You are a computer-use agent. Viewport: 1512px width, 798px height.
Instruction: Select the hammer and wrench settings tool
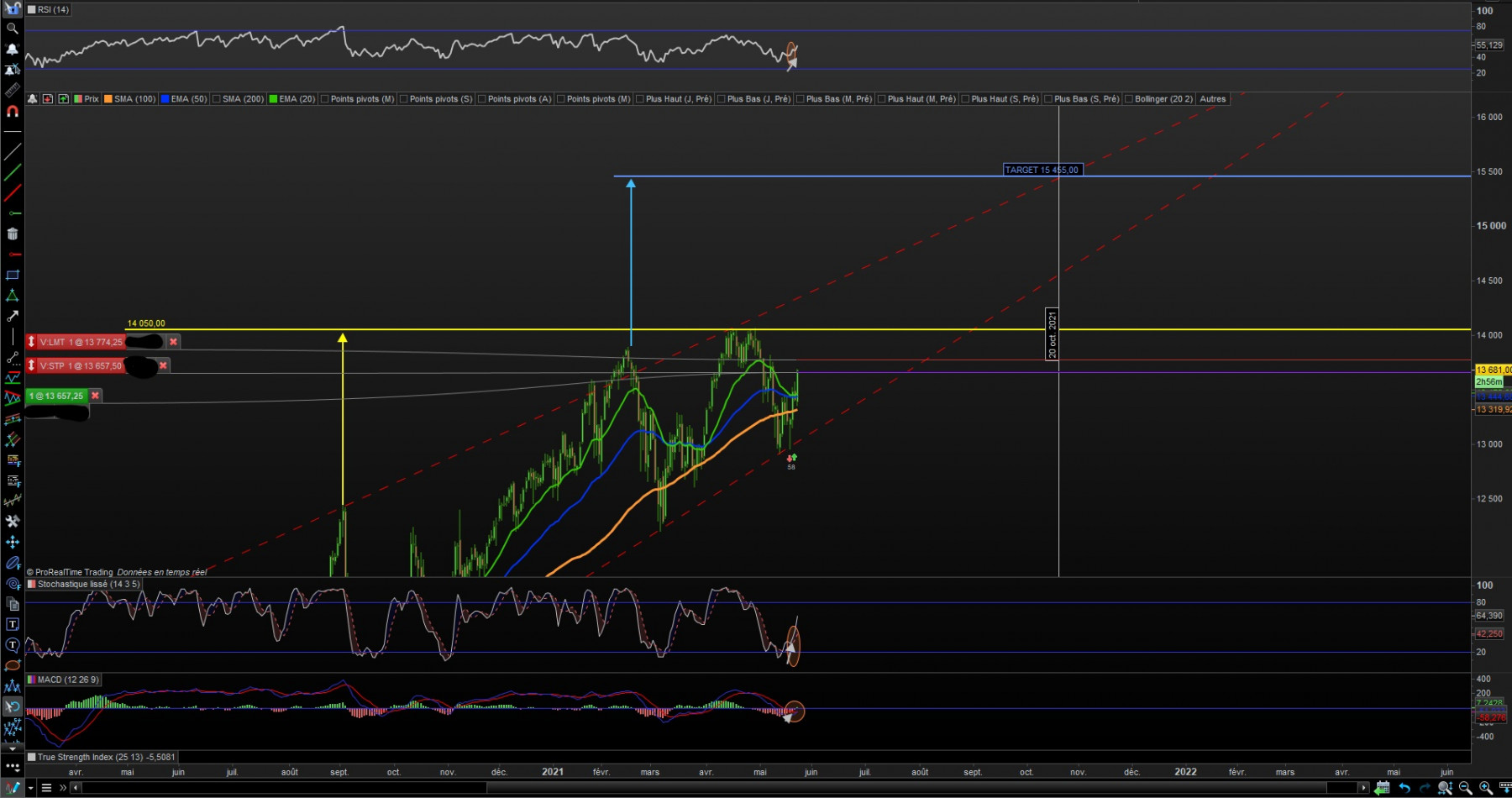pyautogui.click(x=12, y=522)
